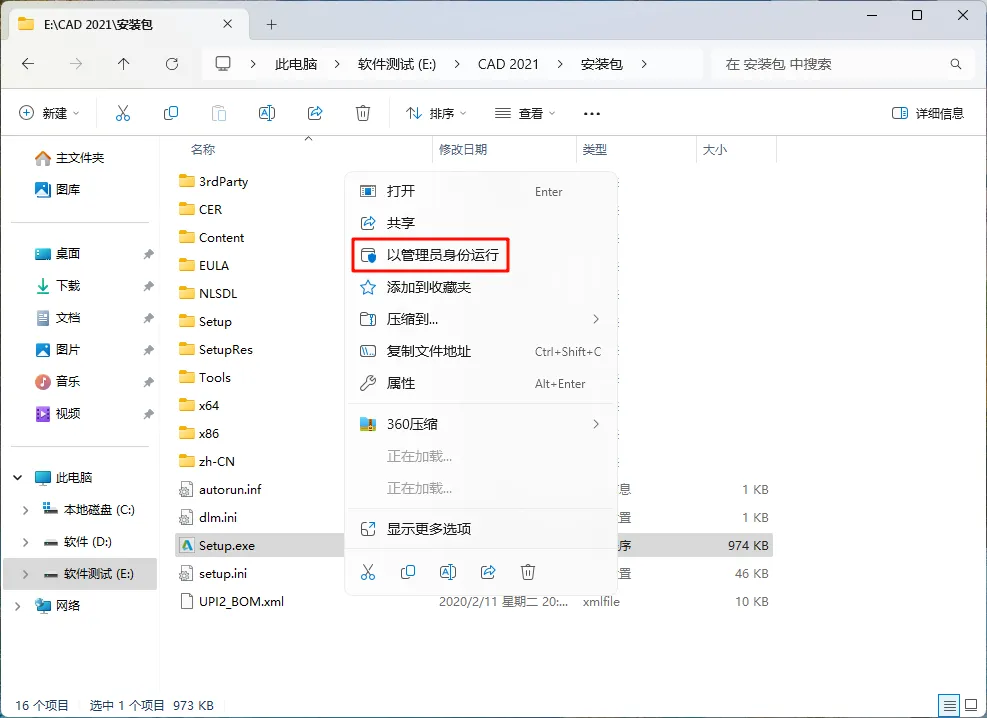This screenshot has width=987, height=718.
Task: Sort by the 修改日期 column header
Action: pyautogui.click(x=463, y=150)
